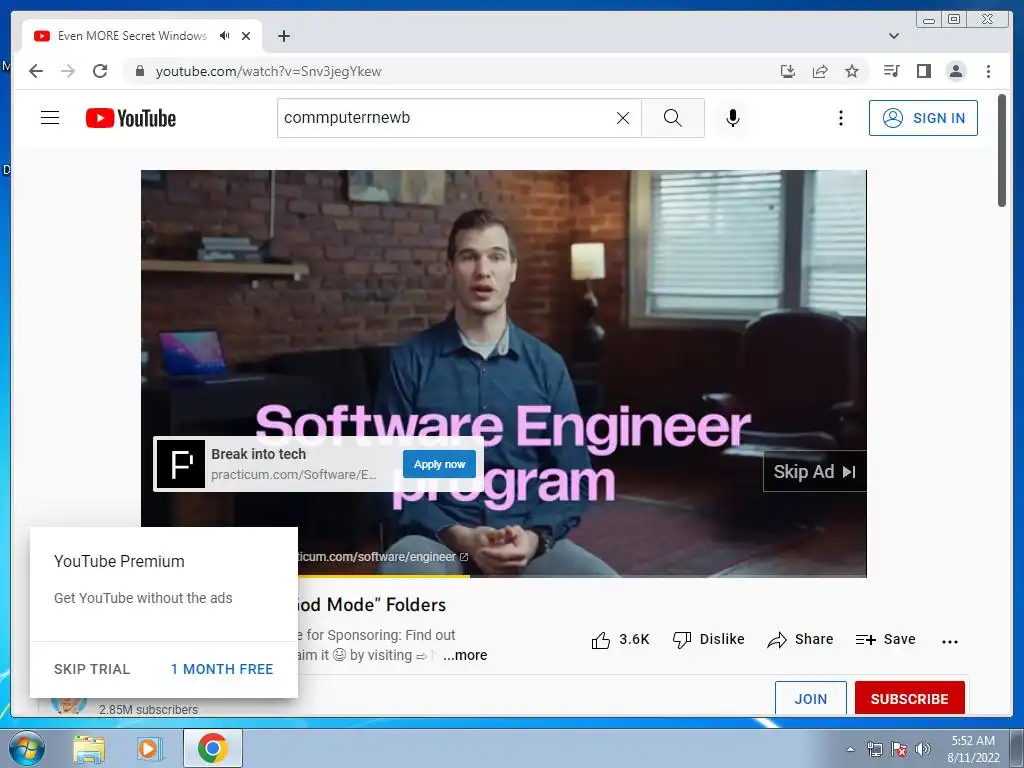Skip the ad
This screenshot has width=1024, height=768.
[x=814, y=472]
